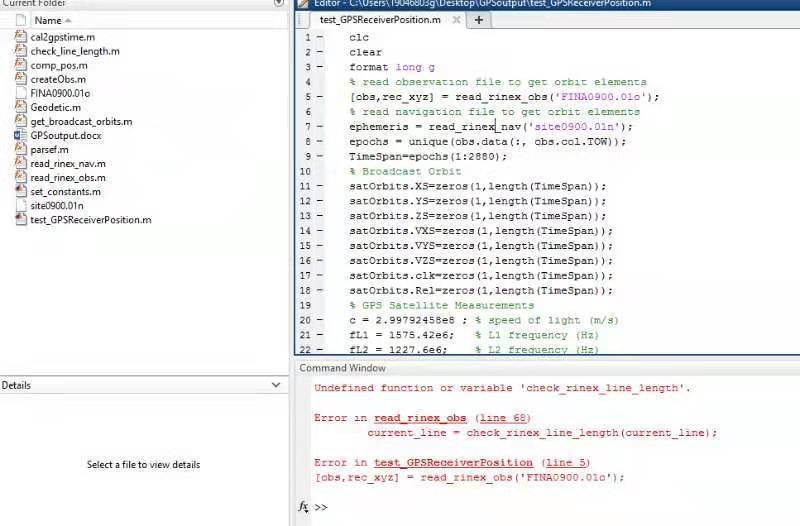
Task: Switch to test_GPSReceiverPosition.m editor tab
Action: pos(380,20)
